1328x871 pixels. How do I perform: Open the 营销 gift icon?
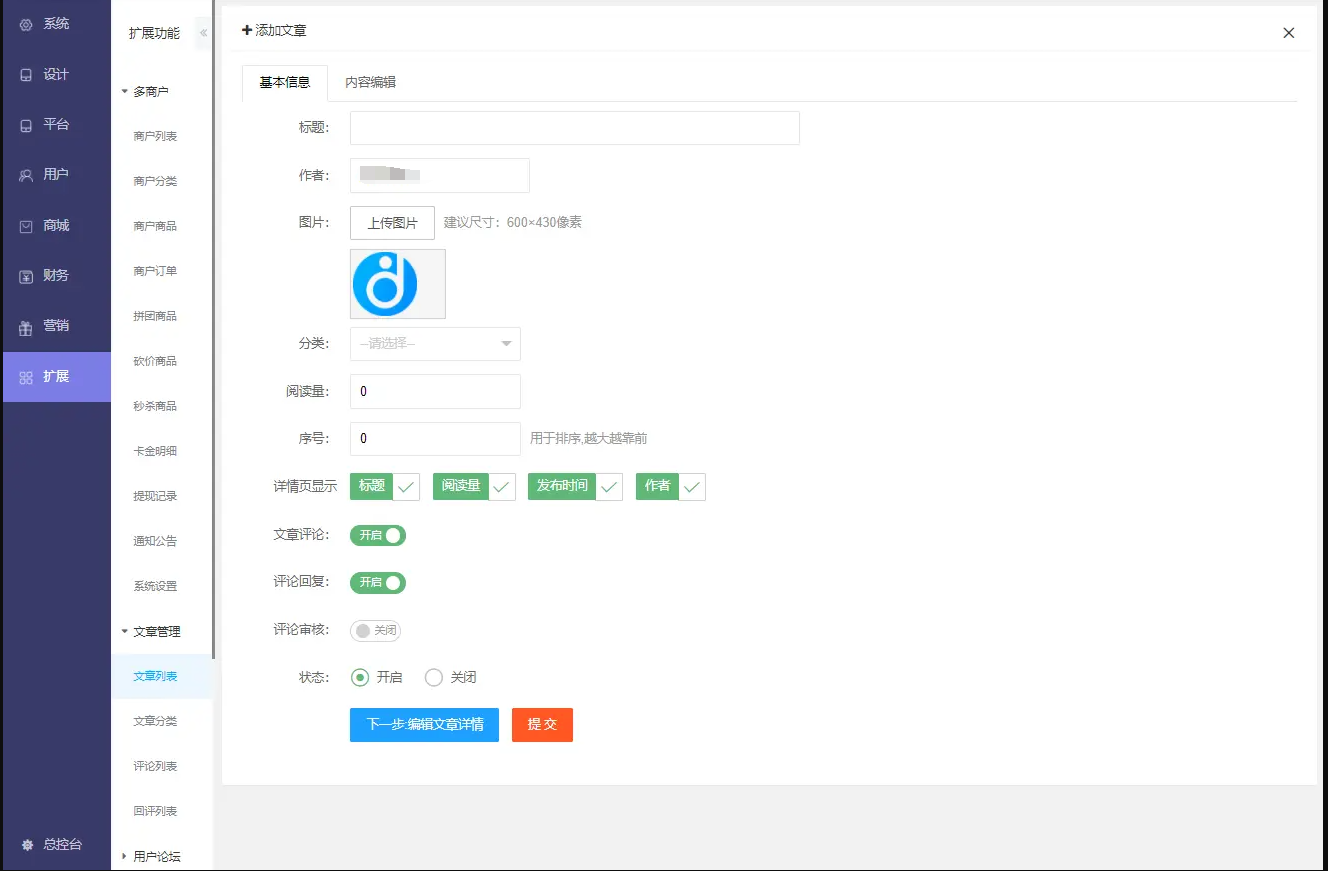point(26,326)
